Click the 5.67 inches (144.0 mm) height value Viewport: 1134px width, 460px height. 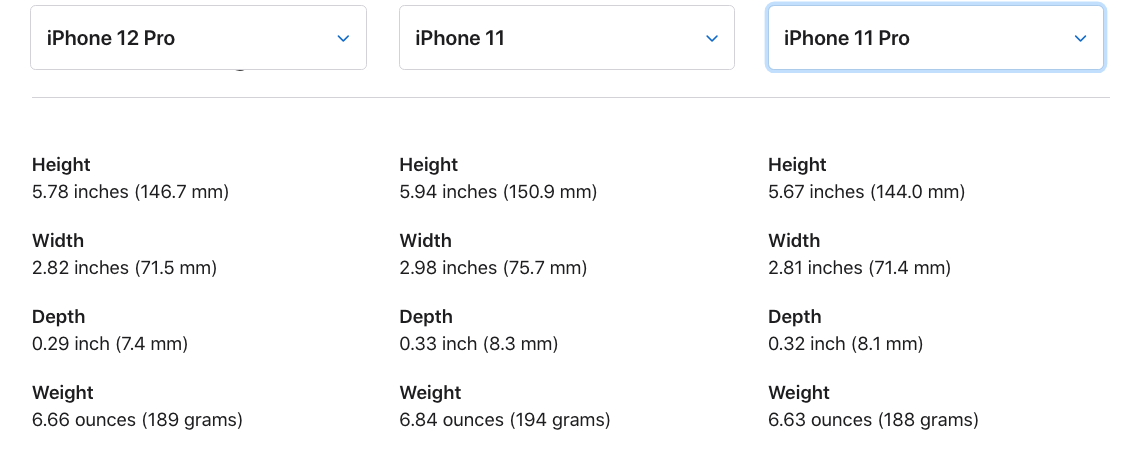click(866, 192)
